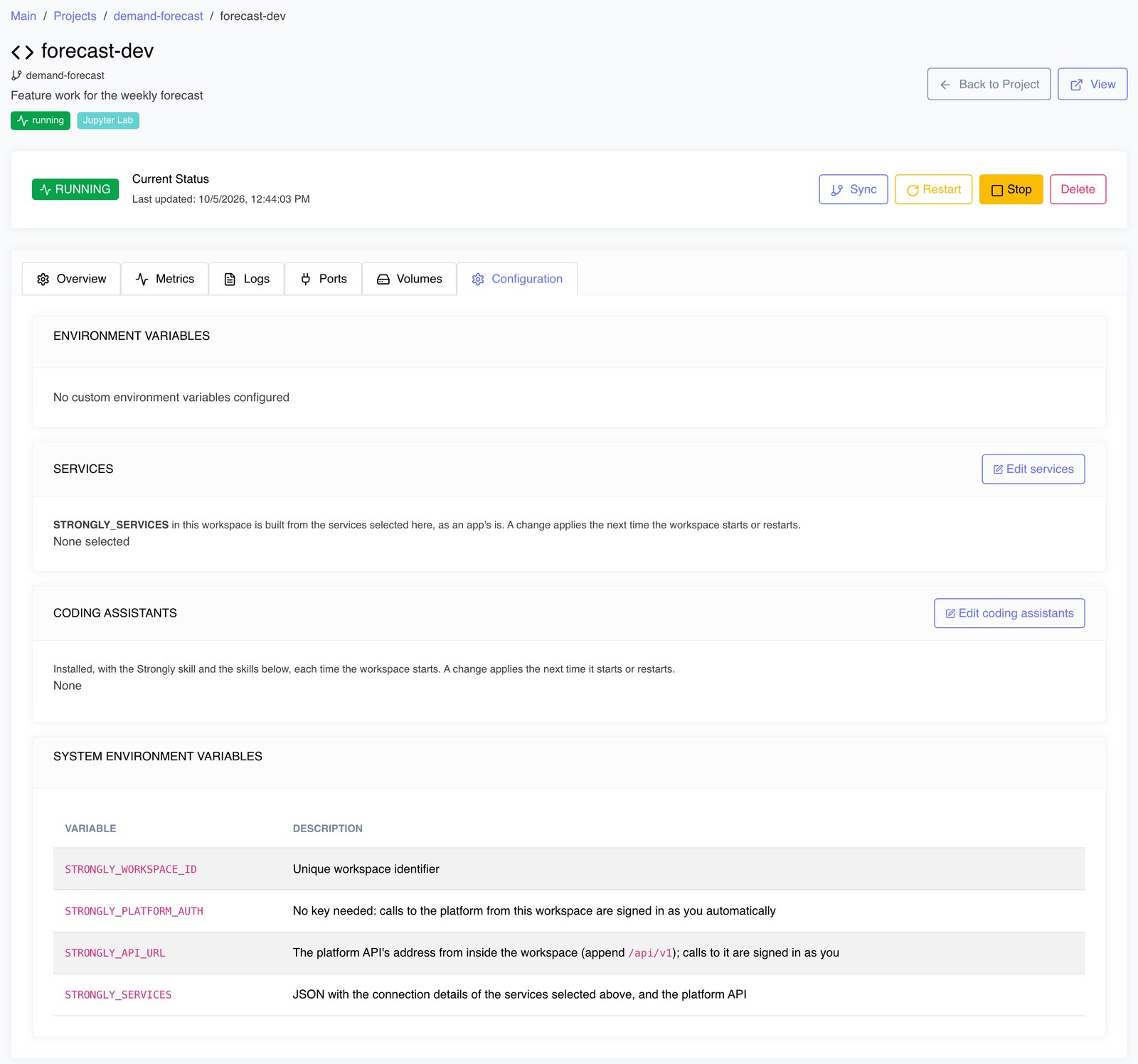Sync the workspace repository
1138x1064 pixels.
854,189
